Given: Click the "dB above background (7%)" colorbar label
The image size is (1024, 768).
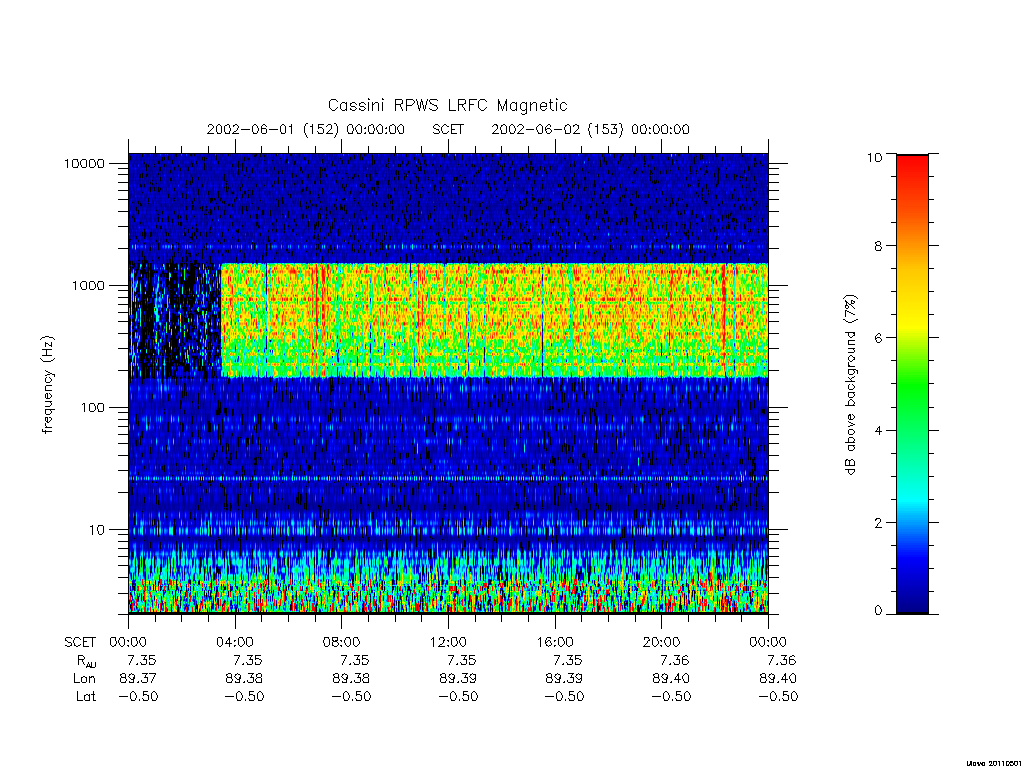Looking at the screenshot, I should 850,385.
